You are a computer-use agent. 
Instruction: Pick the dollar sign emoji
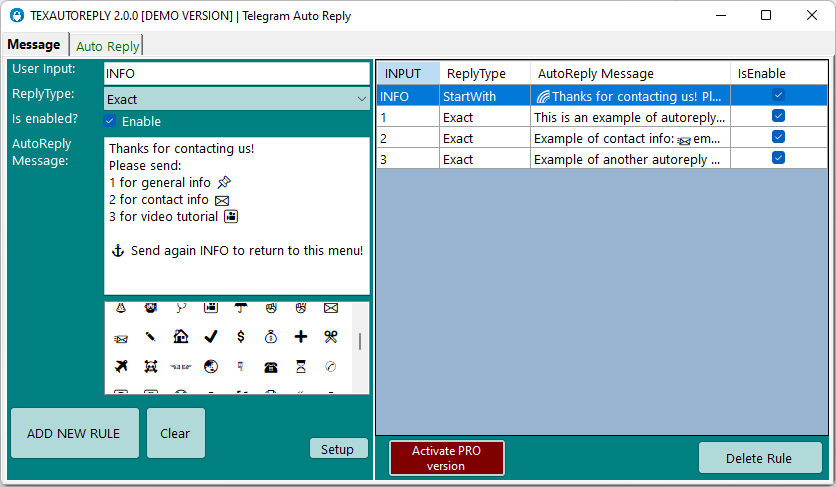pyautogui.click(x=240, y=337)
